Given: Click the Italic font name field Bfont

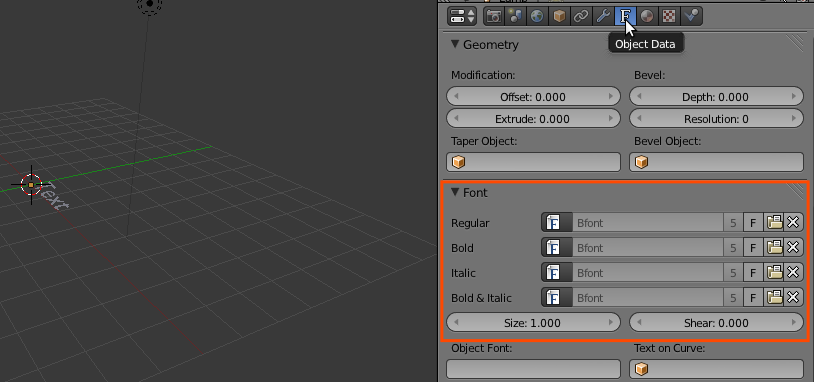Looking at the screenshot, I should click(647, 272).
